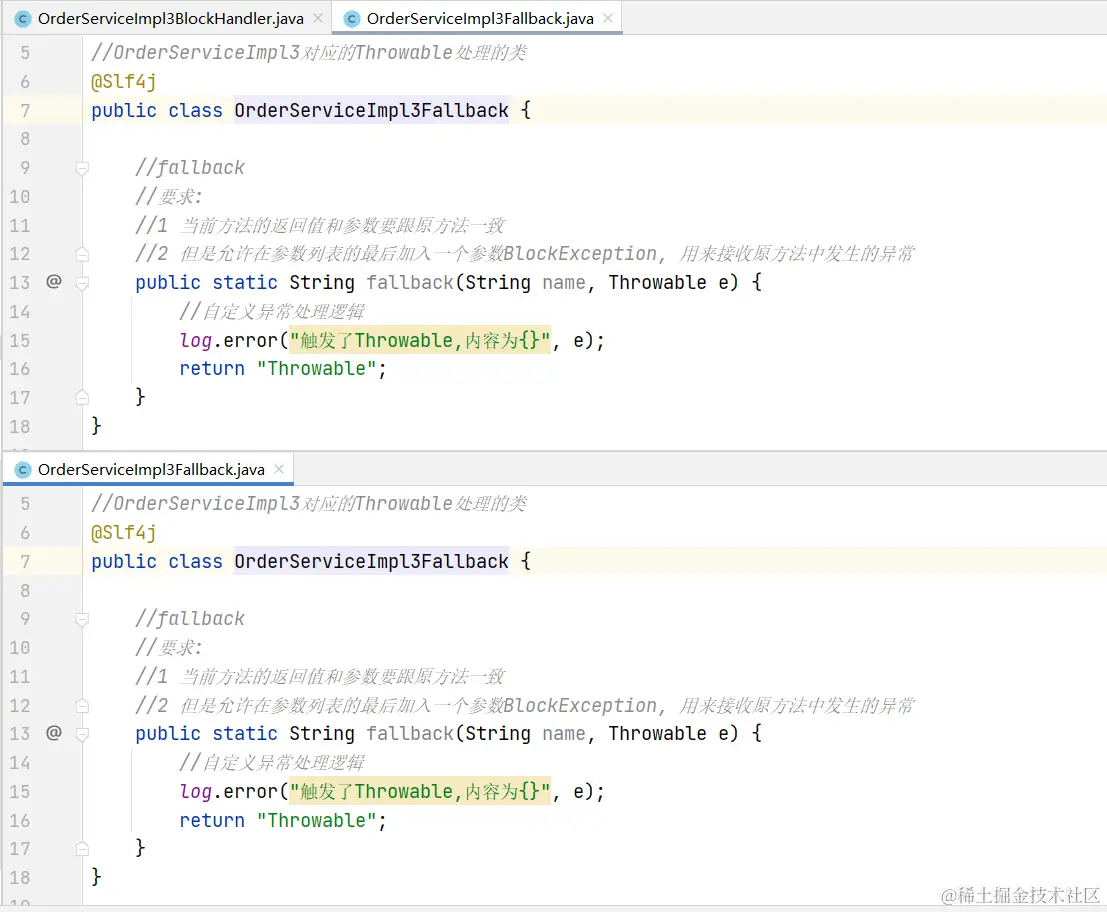Click the //fallback comment in the lower editor
This screenshot has height=912, width=1107.
pos(190,618)
